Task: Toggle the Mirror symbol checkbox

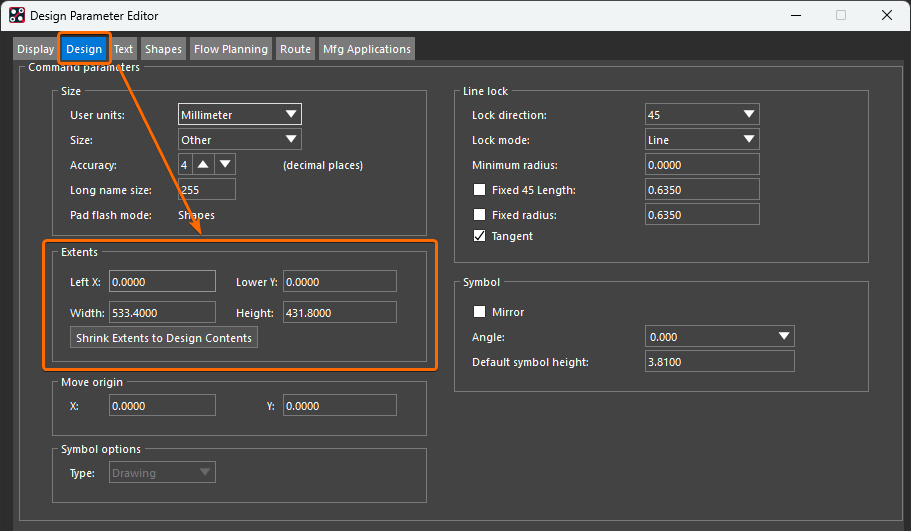Action: pos(480,312)
